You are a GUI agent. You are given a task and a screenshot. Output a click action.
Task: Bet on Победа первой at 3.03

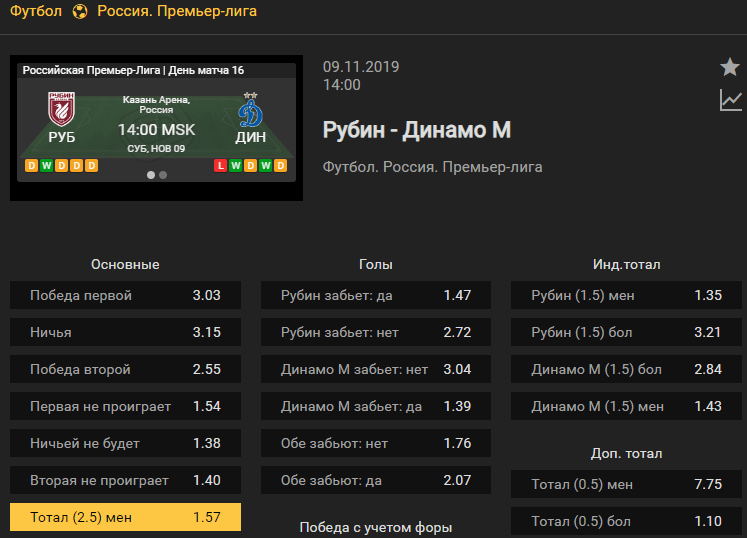coord(125,295)
